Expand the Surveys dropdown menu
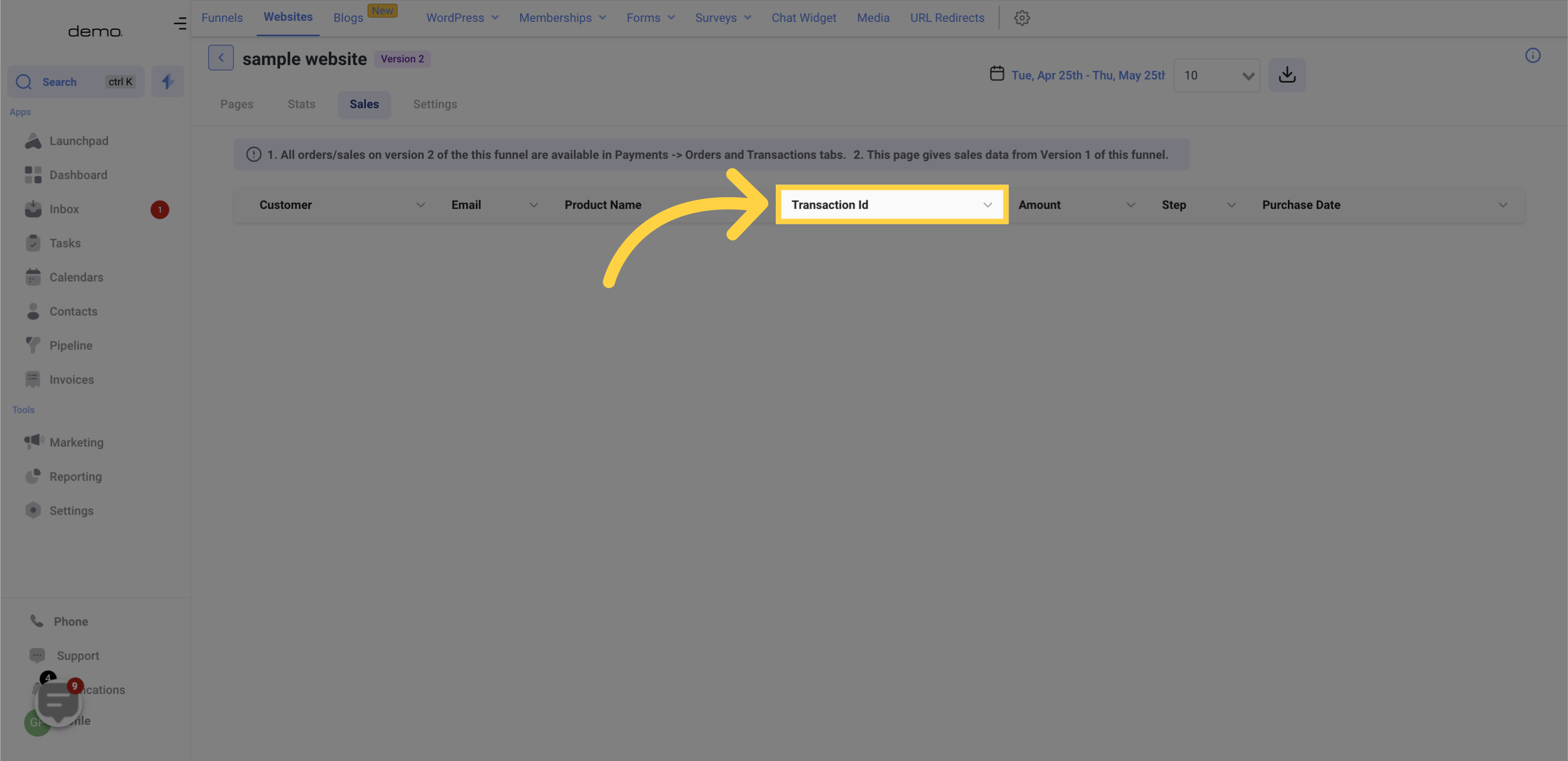Viewport: 1568px width, 761px height. pyautogui.click(x=722, y=18)
